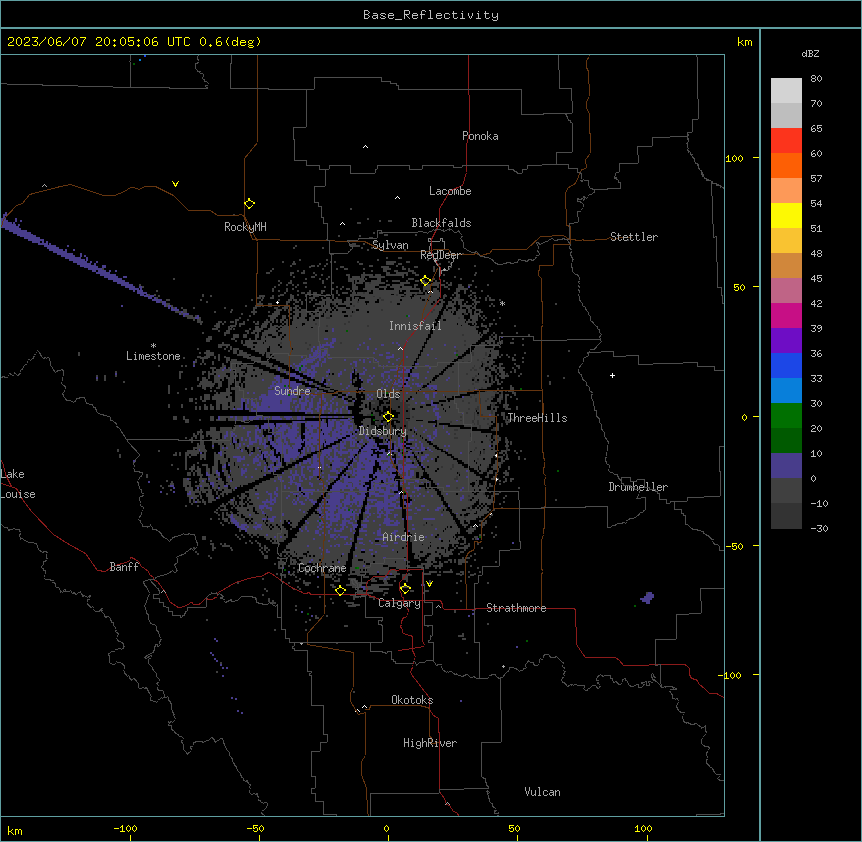Click the Vulcan town label
862x842 pixels.
click(543, 792)
